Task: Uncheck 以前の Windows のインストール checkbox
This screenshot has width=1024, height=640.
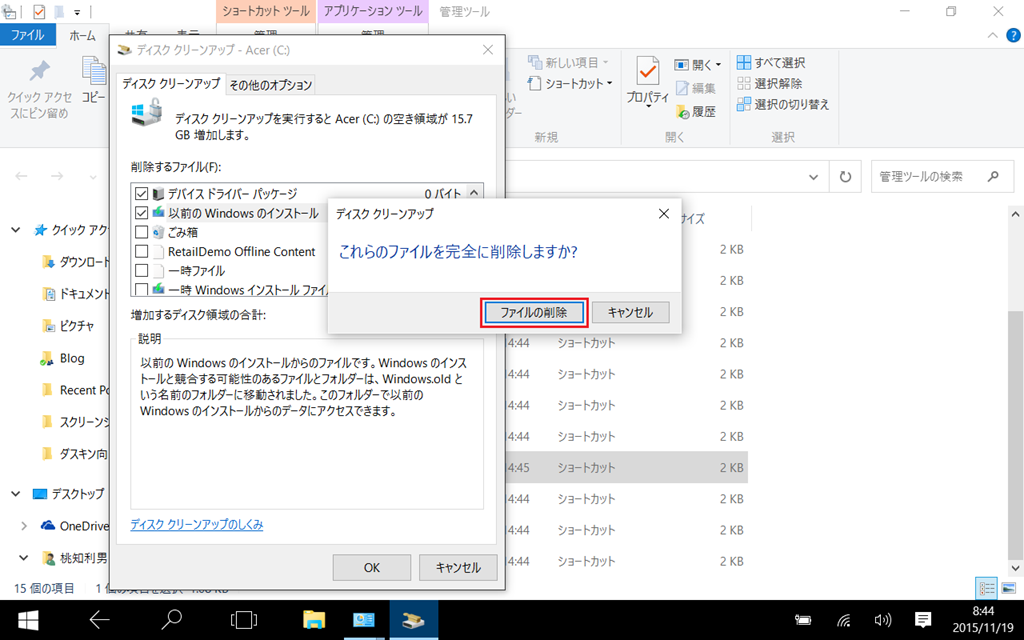Action: tap(141, 213)
